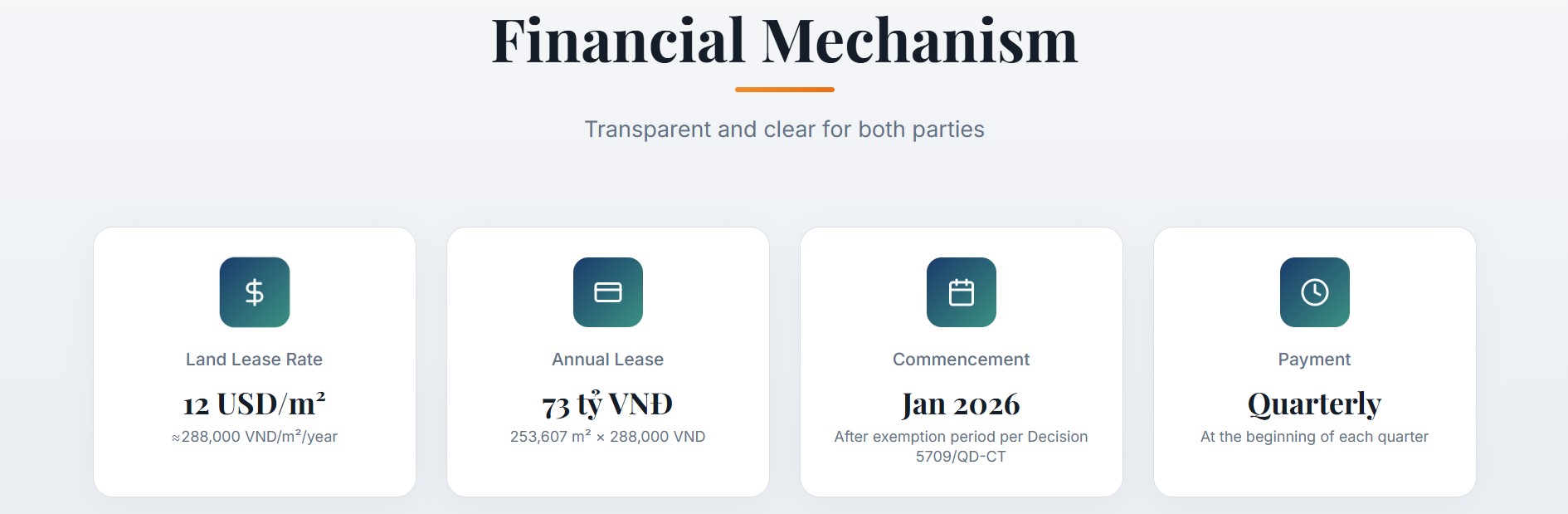
Task: Select the 'Commencement' label text
Action: 961,360
